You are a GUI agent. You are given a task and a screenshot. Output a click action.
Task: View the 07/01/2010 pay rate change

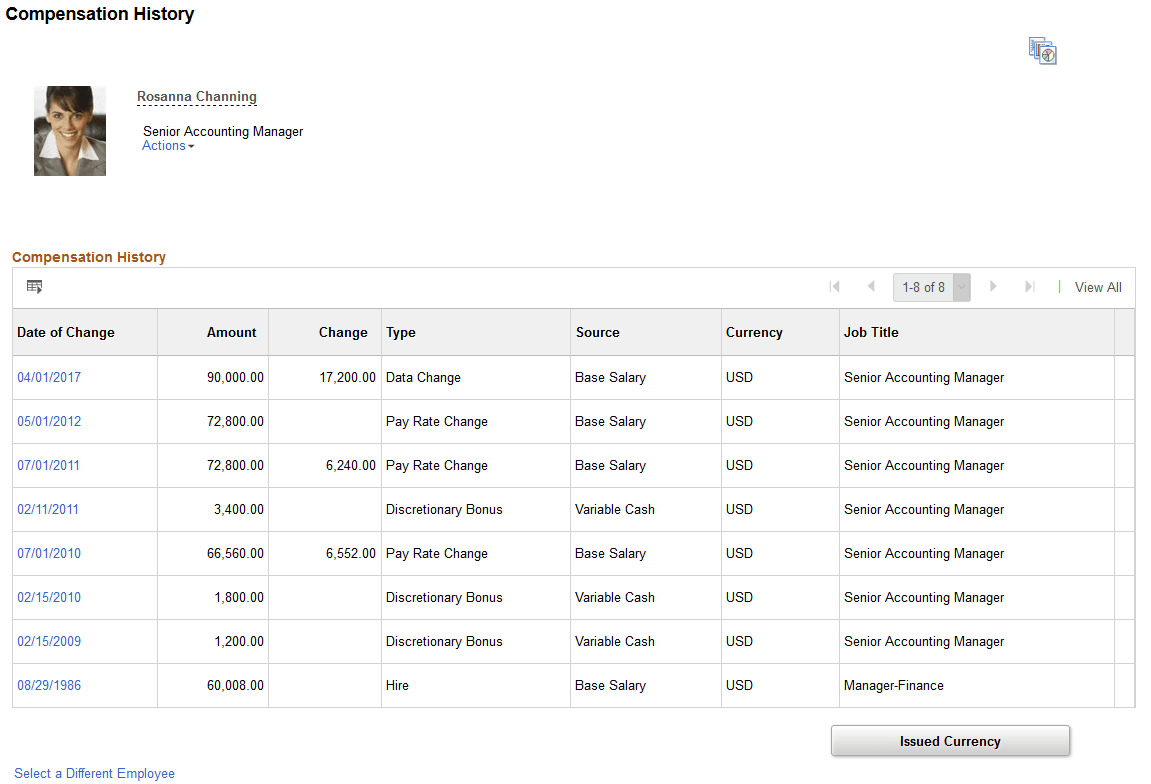tap(48, 553)
